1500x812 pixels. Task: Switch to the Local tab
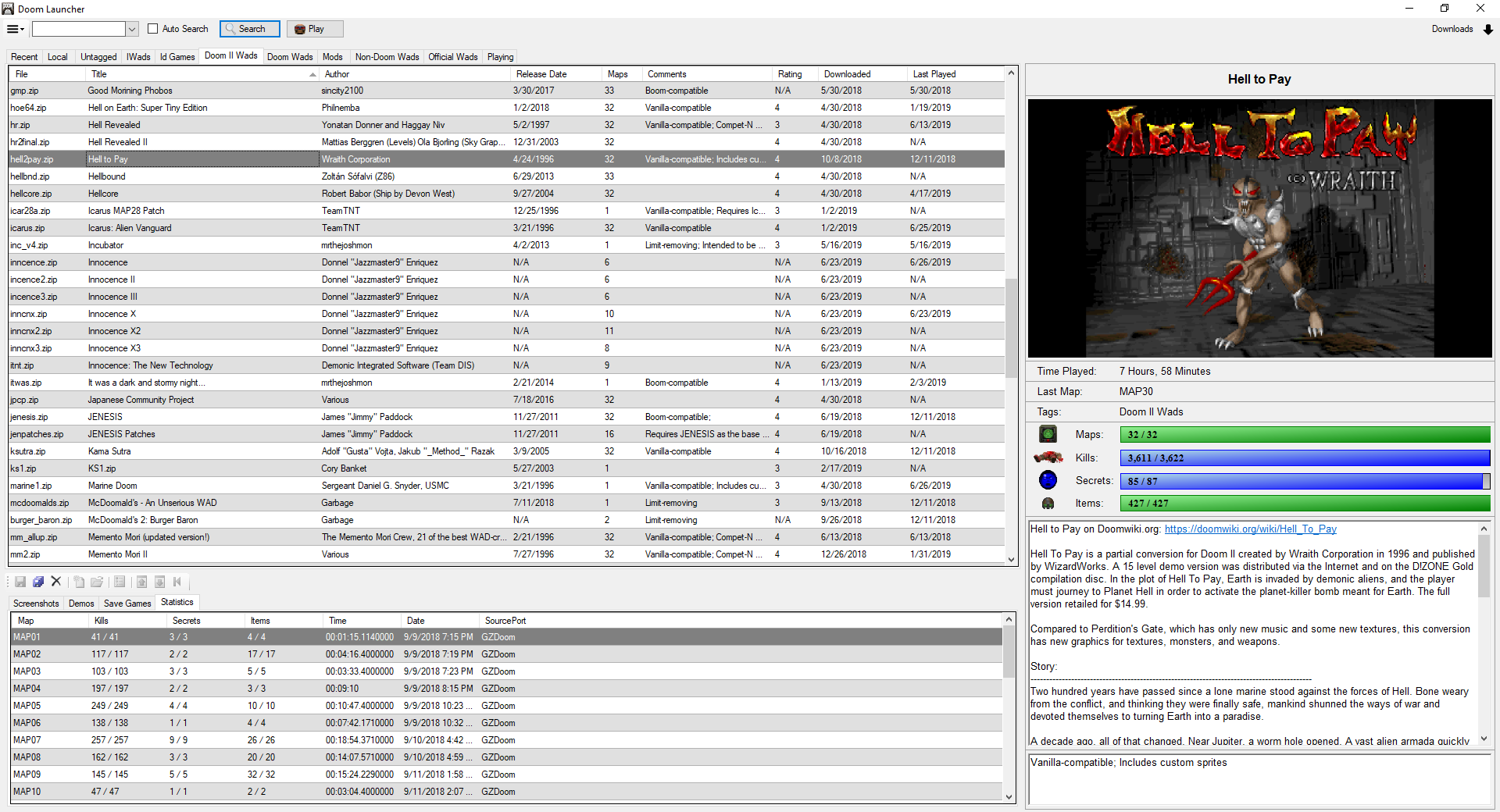(58, 57)
